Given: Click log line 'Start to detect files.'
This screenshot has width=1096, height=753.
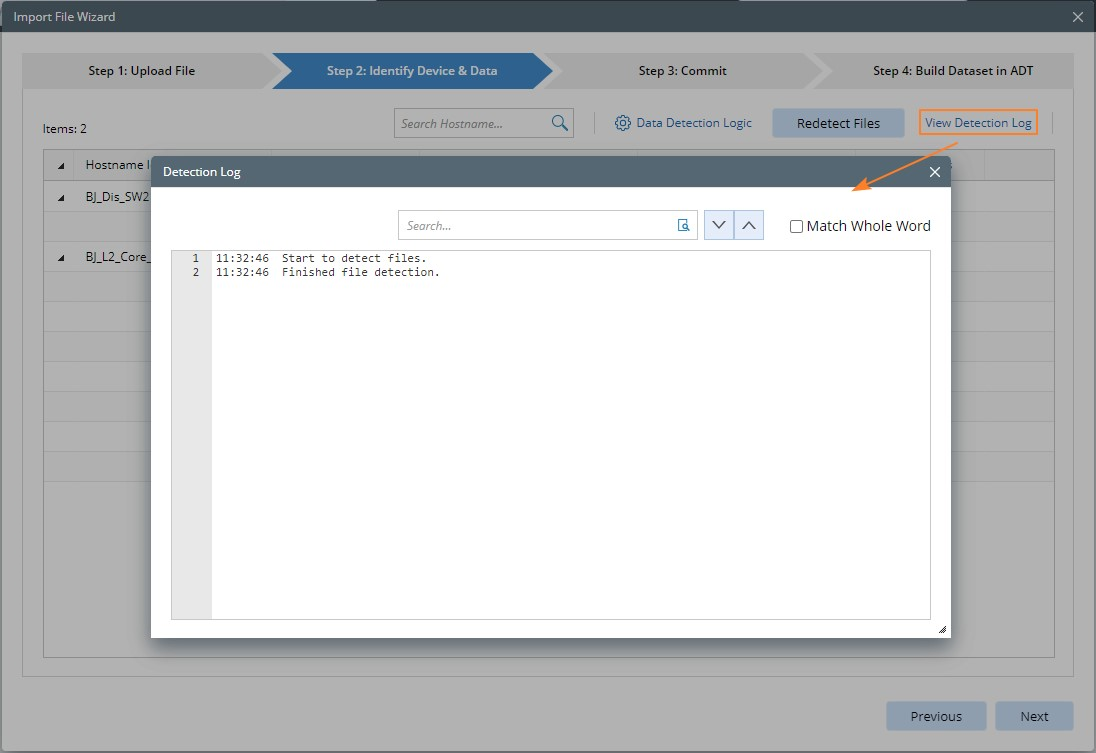Looking at the screenshot, I should [x=354, y=258].
